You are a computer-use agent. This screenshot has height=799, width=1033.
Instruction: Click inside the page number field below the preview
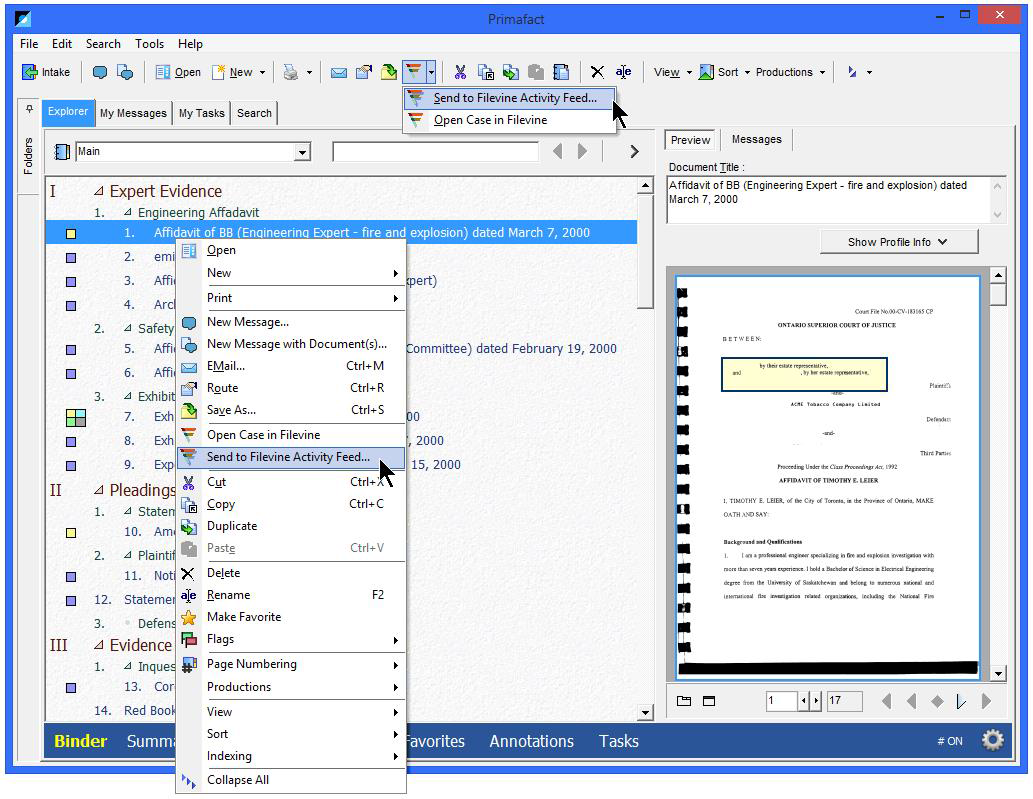click(783, 700)
